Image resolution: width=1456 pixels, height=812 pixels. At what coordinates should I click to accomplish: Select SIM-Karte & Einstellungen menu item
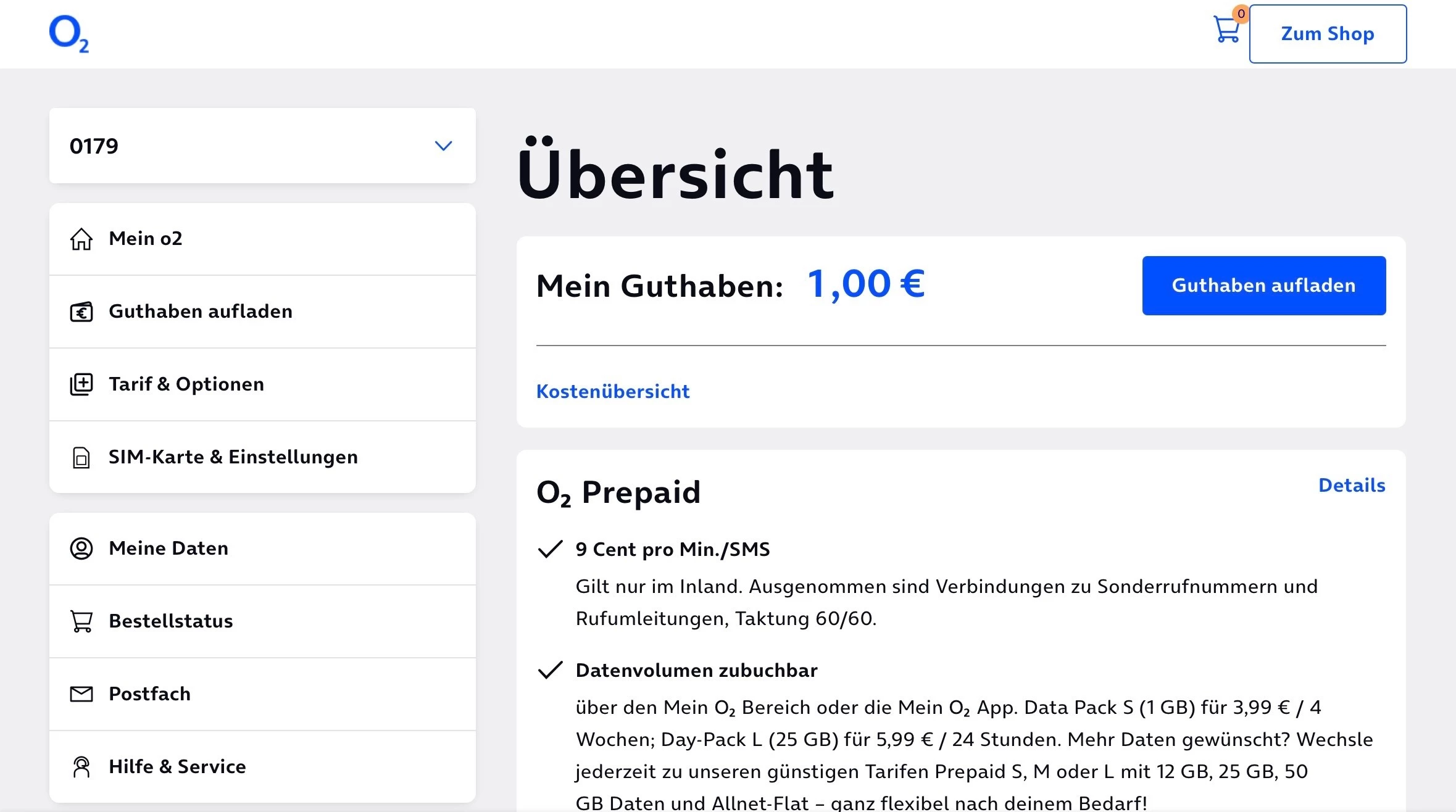coord(233,457)
